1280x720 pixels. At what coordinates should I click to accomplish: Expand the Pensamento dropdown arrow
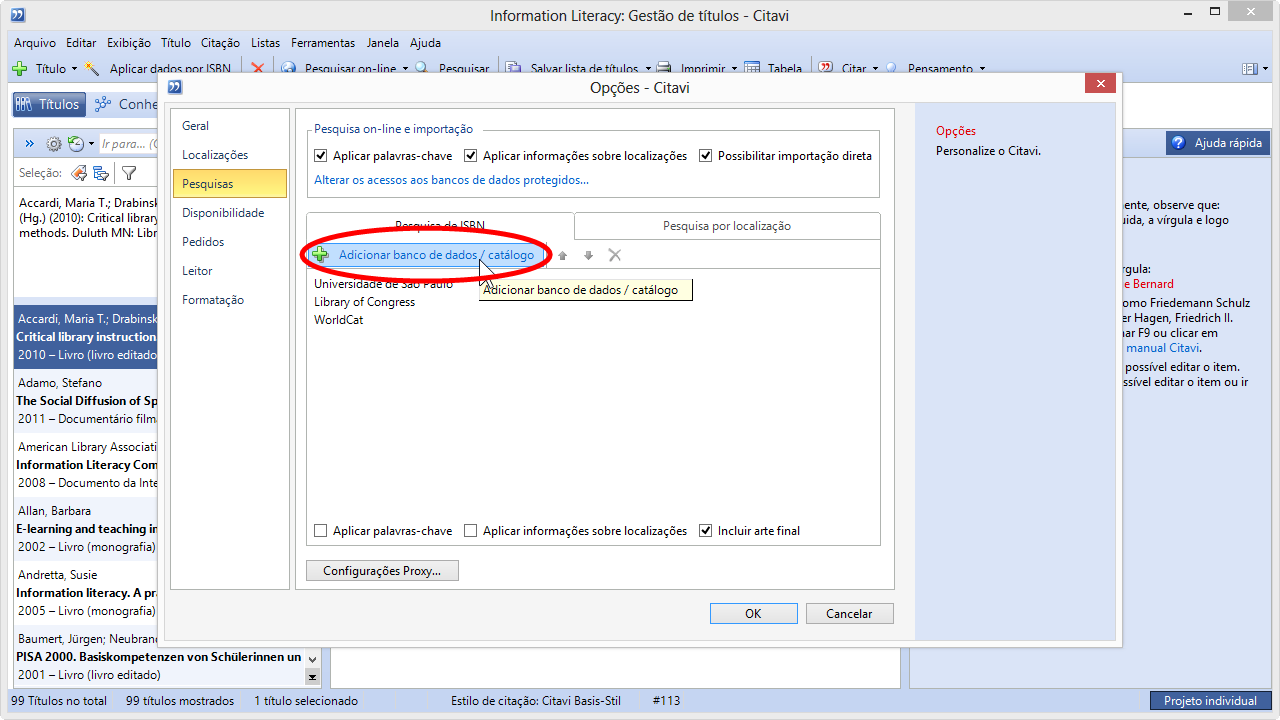(982, 69)
